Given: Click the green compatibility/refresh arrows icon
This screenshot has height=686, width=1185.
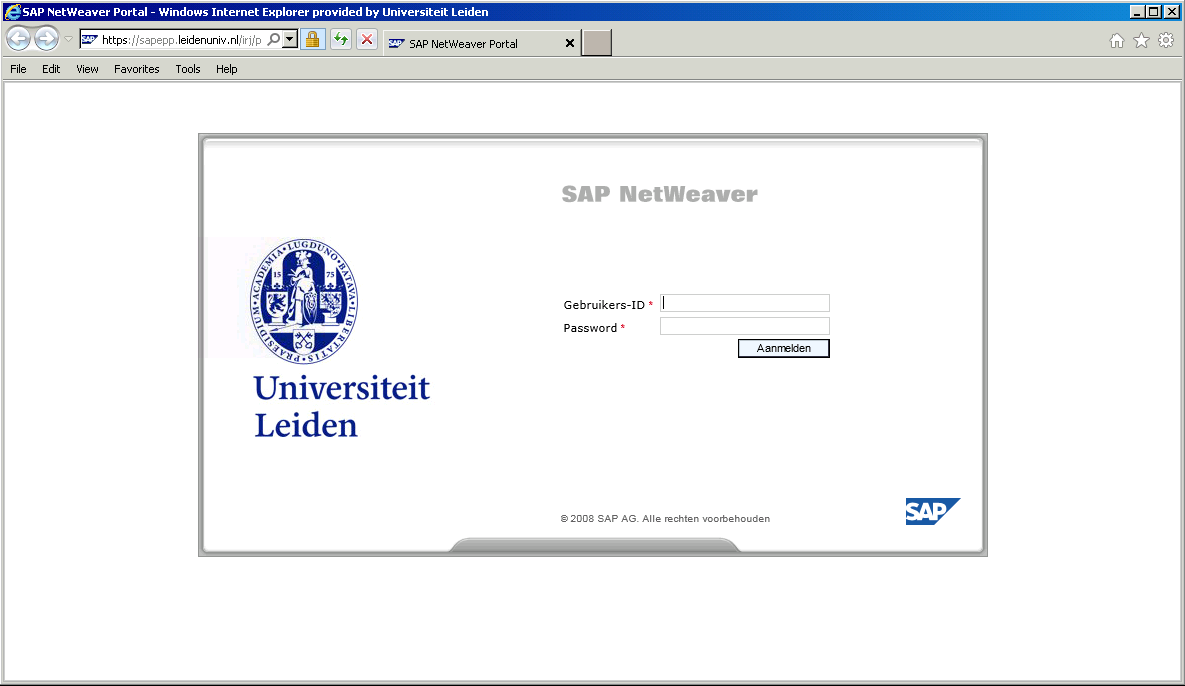Looking at the screenshot, I should pos(340,40).
